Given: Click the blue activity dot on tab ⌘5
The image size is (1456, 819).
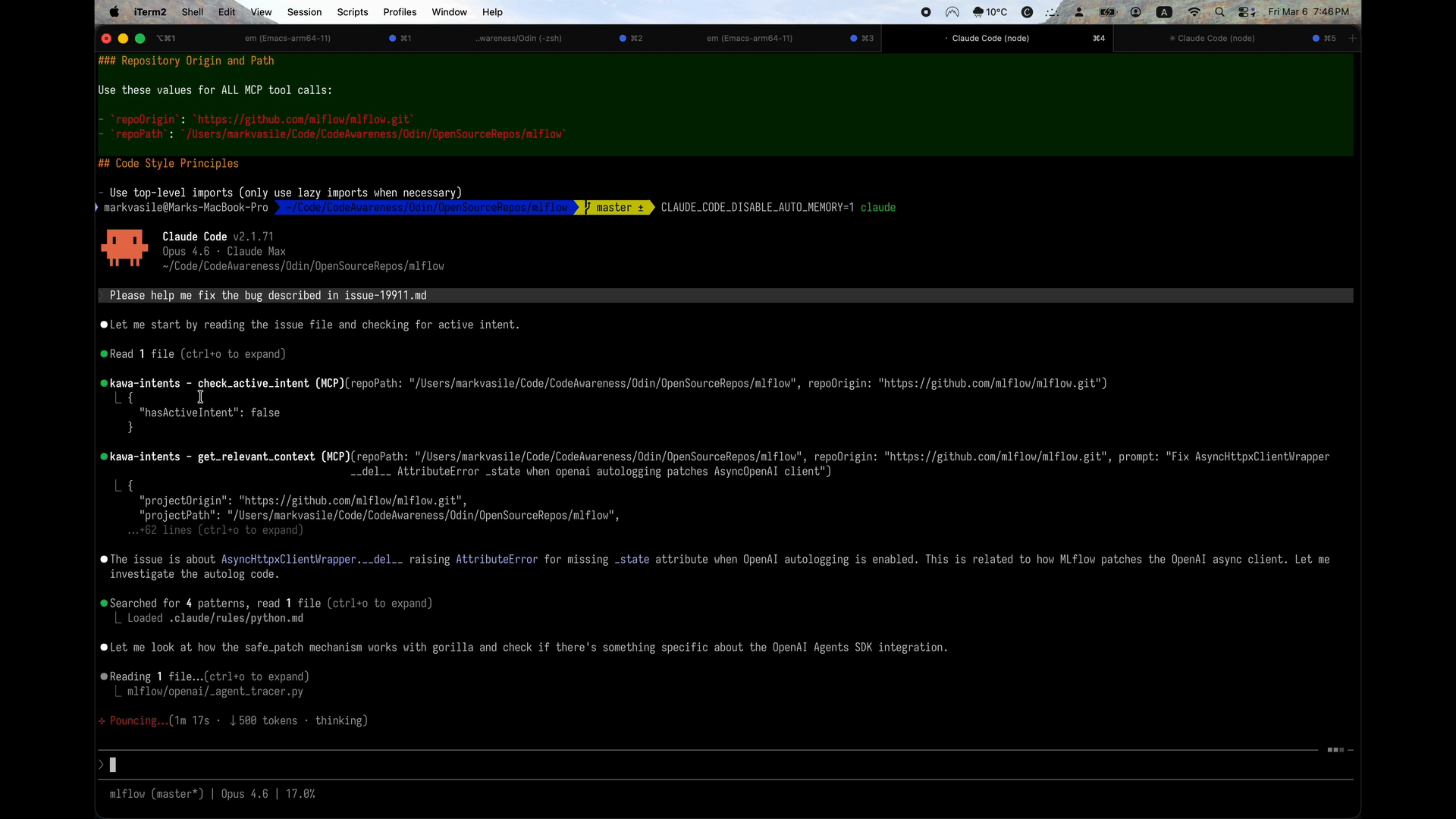Looking at the screenshot, I should [x=1316, y=38].
